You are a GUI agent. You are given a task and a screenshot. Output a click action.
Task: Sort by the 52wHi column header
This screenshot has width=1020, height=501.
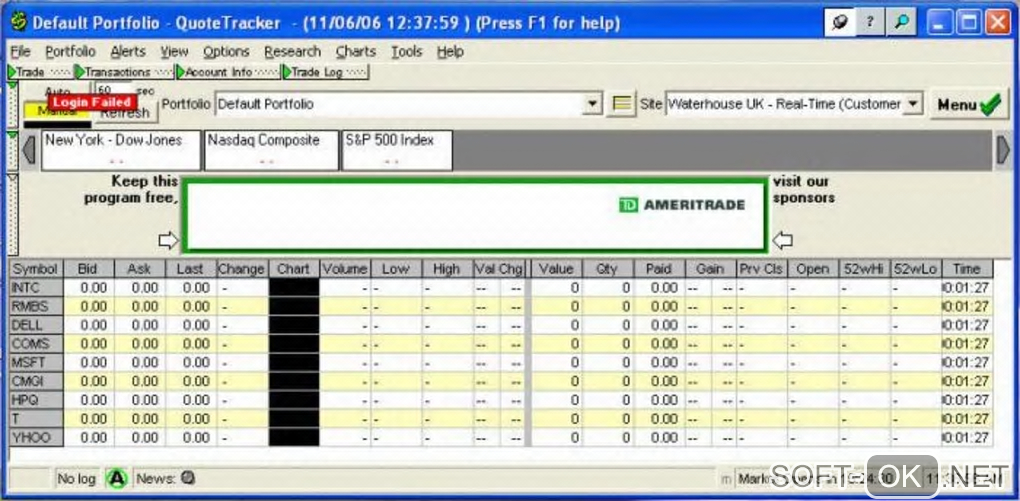[x=865, y=269]
